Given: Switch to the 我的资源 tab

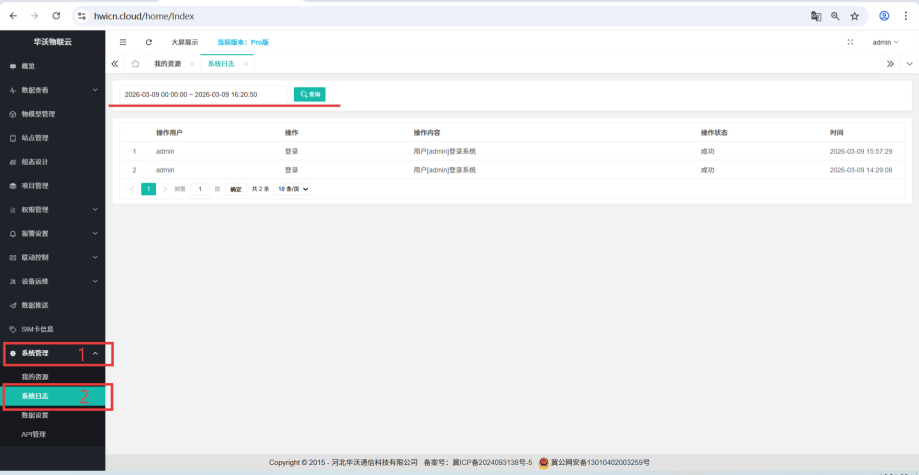Looking at the screenshot, I should [x=167, y=64].
